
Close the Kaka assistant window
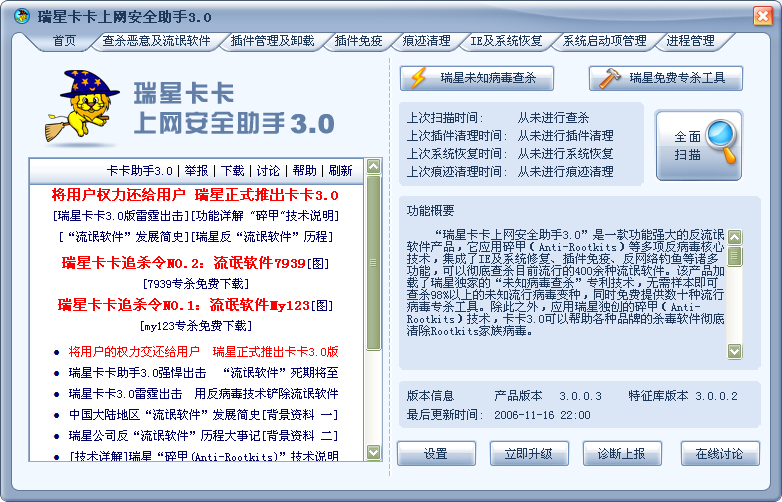763,16
